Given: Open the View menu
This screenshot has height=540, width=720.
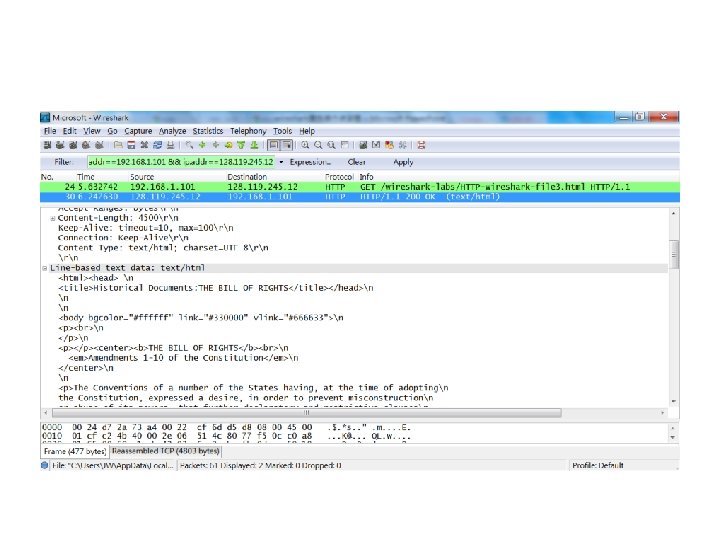Looking at the screenshot, I should click(x=91, y=131).
